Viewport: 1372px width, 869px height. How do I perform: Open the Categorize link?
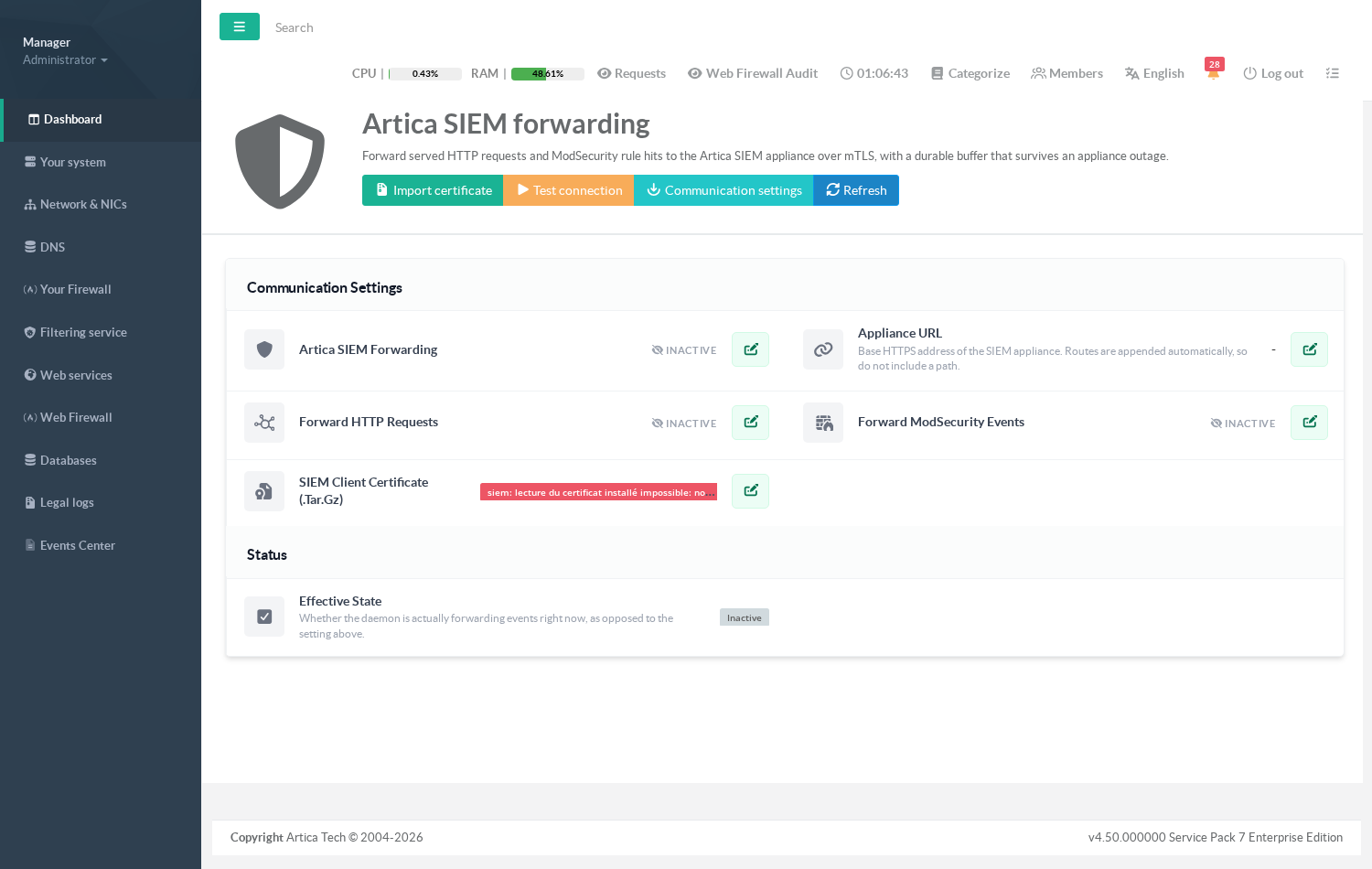click(970, 73)
